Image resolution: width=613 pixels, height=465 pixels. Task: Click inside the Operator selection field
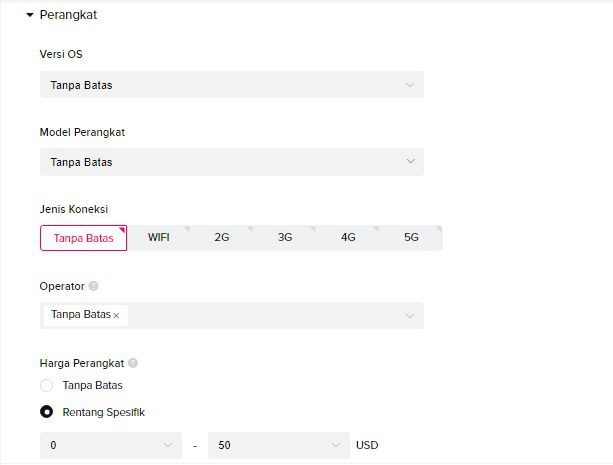[x=232, y=315]
